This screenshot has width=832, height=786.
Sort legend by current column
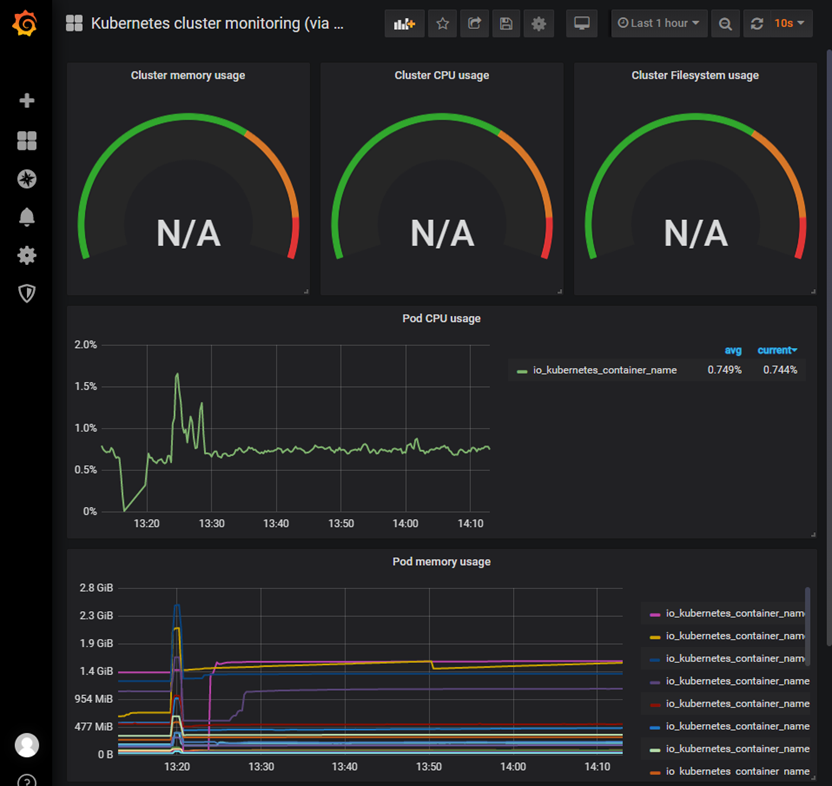tap(777, 350)
